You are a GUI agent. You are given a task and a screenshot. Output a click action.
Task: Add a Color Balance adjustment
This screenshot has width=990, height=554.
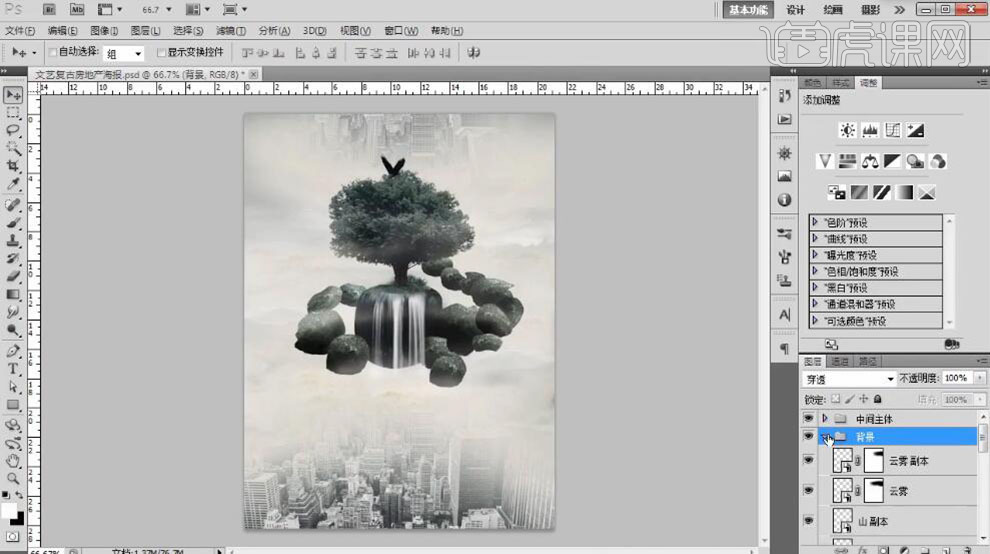(870, 161)
